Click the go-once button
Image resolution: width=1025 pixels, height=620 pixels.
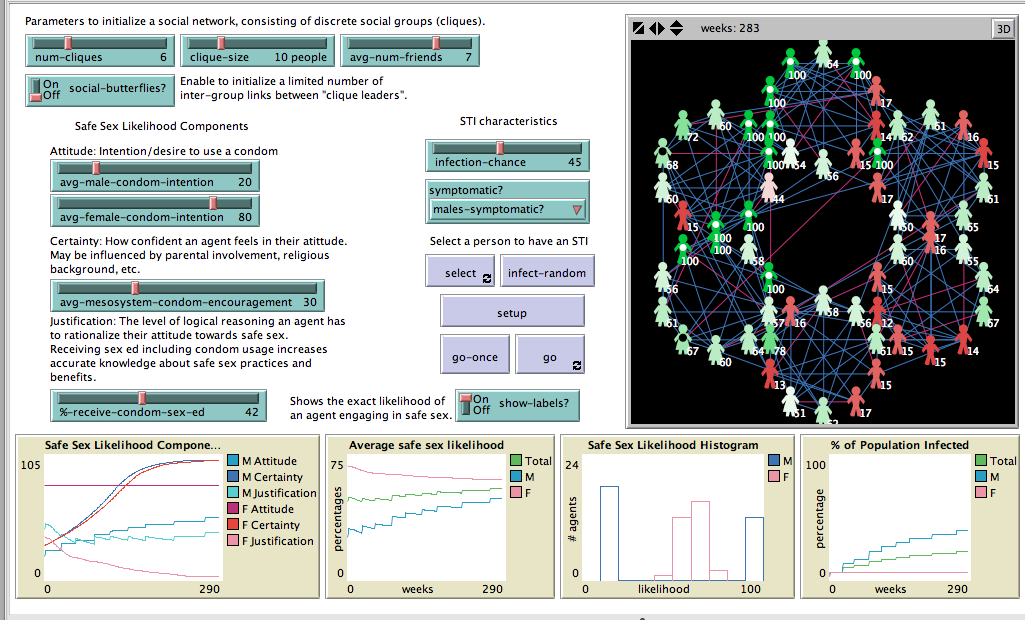(x=475, y=355)
